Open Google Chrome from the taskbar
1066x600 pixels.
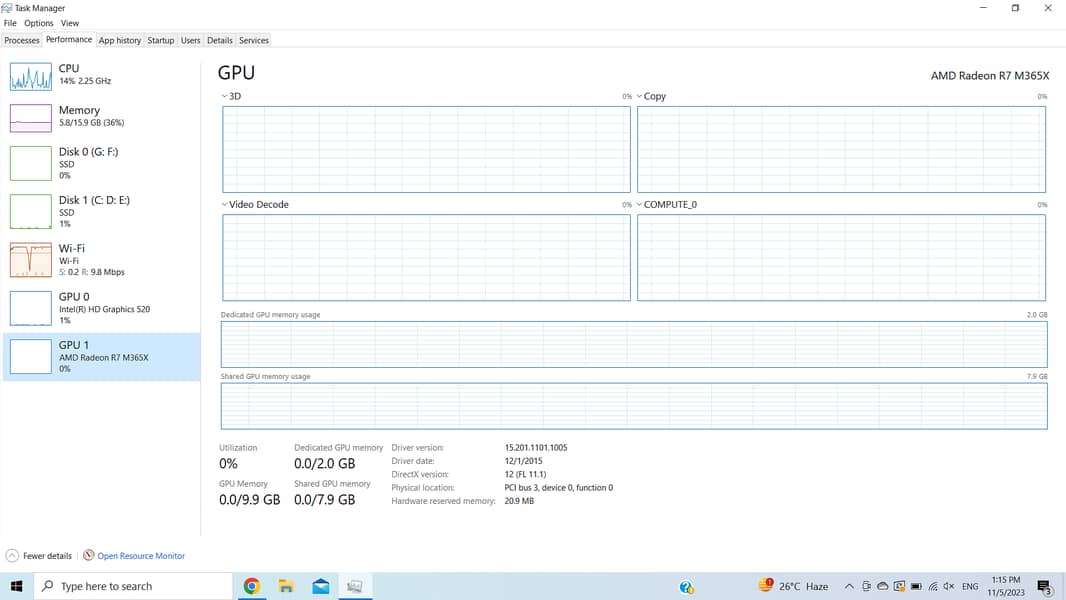click(252, 587)
